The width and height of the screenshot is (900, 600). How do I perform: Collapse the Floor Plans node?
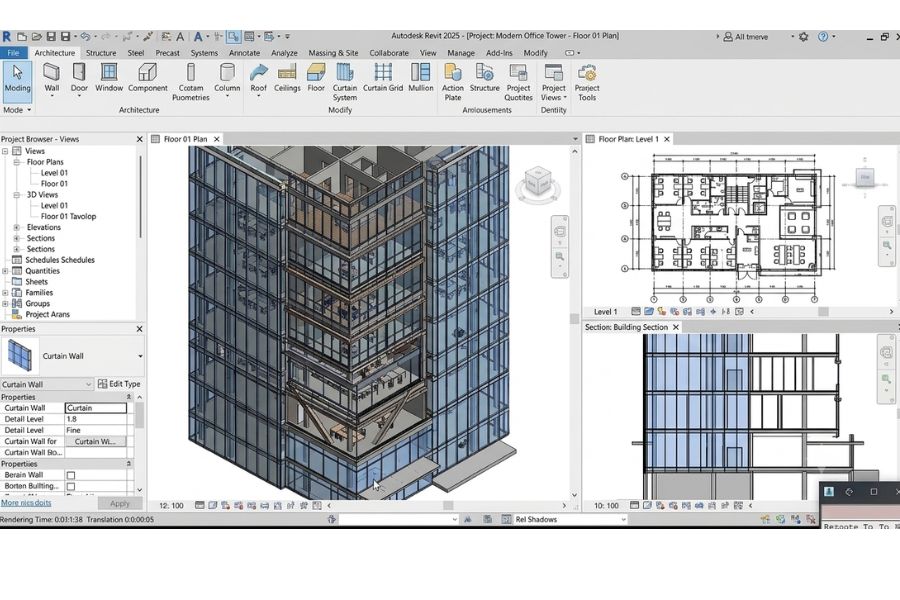(17, 162)
